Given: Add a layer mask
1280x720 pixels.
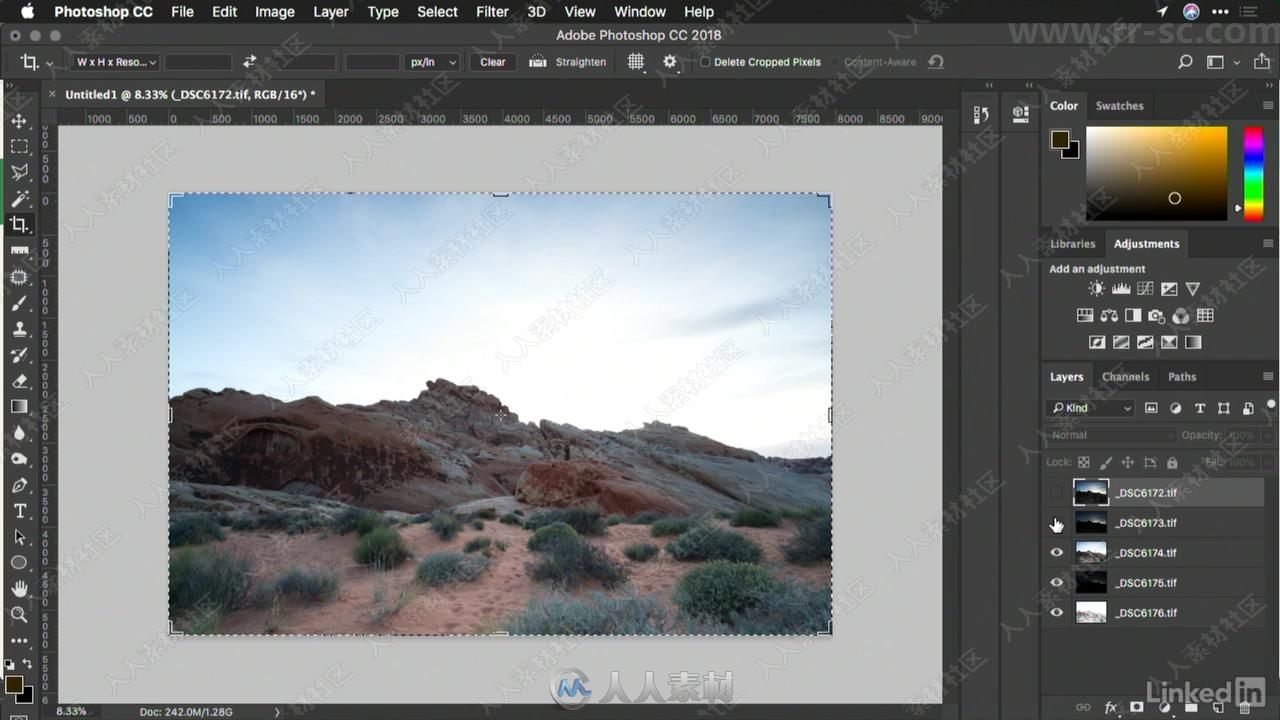Looking at the screenshot, I should [1137, 707].
